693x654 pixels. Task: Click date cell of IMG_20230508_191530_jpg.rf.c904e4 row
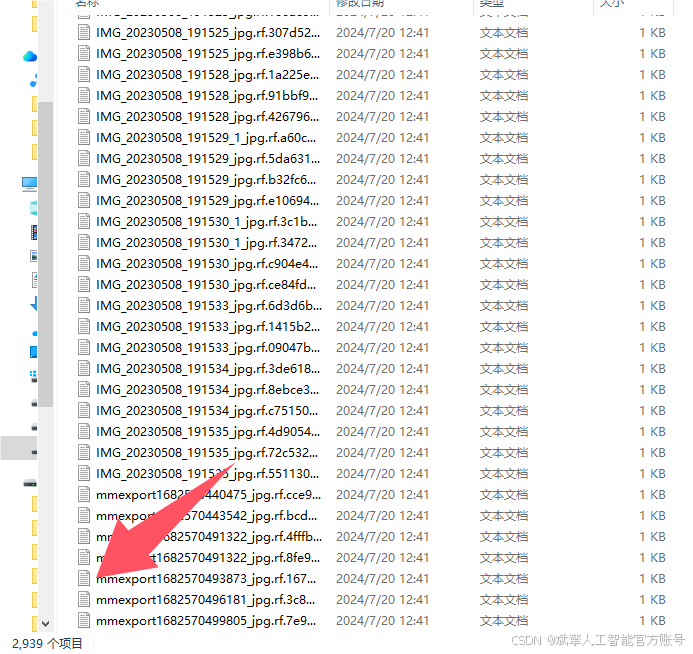pyautogui.click(x=382, y=264)
